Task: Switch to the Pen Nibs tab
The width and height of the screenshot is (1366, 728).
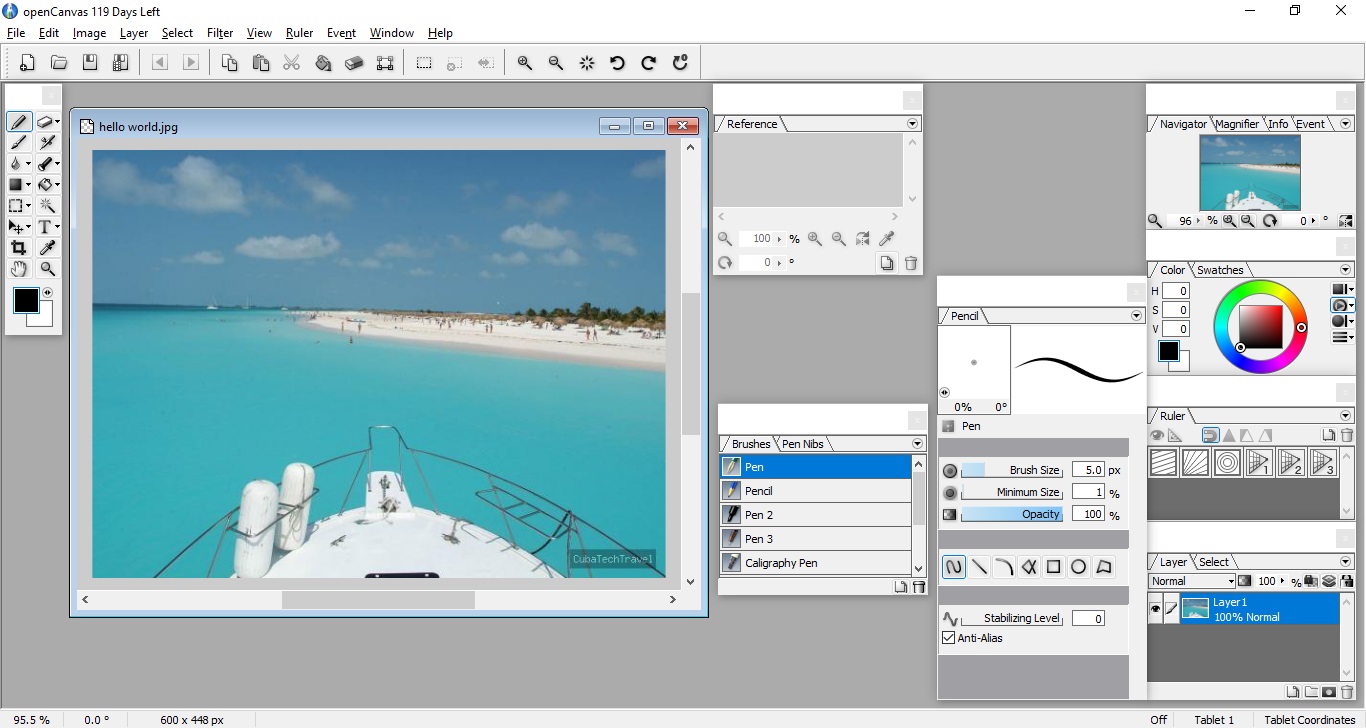Action: tap(802, 444)
